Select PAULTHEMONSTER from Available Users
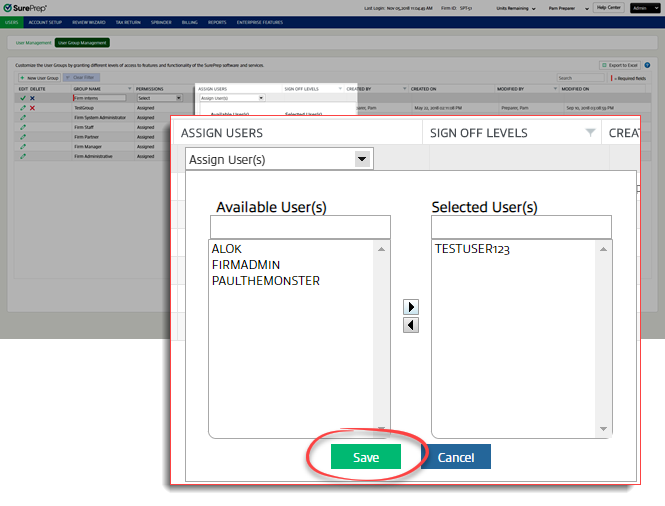This screenshot has width=665, height=506. 265,281
